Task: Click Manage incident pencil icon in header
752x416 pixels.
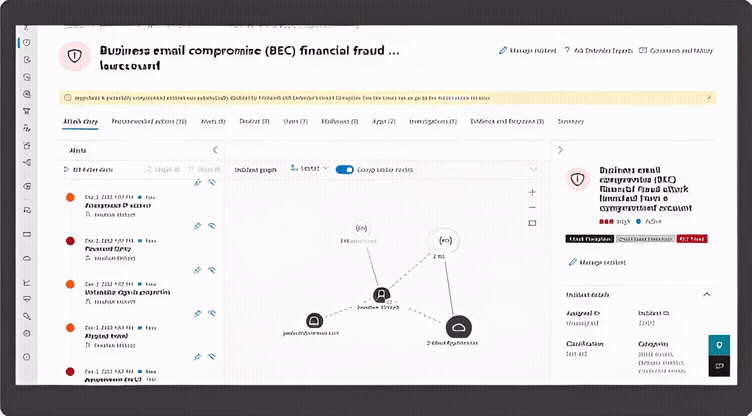Action: tap(502, 49)
